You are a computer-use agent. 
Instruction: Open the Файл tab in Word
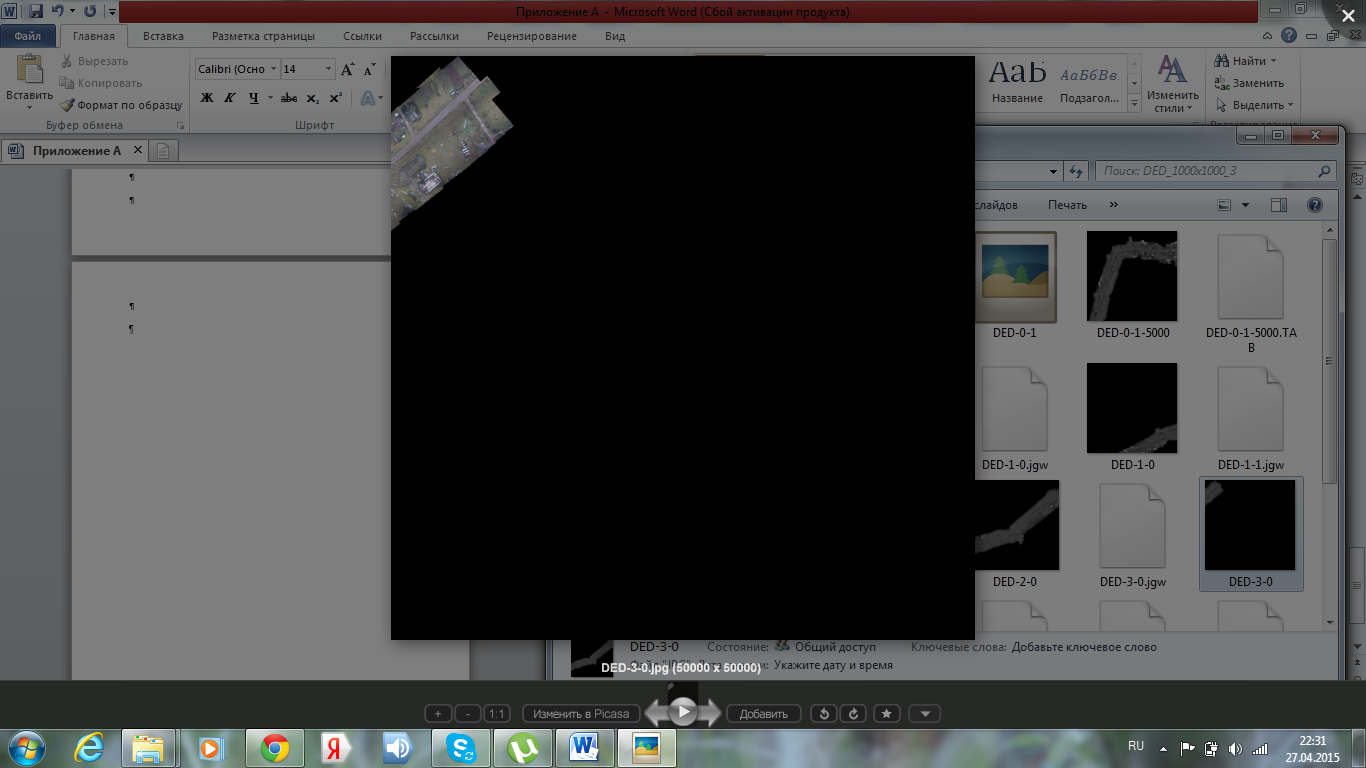coord(28,36)
